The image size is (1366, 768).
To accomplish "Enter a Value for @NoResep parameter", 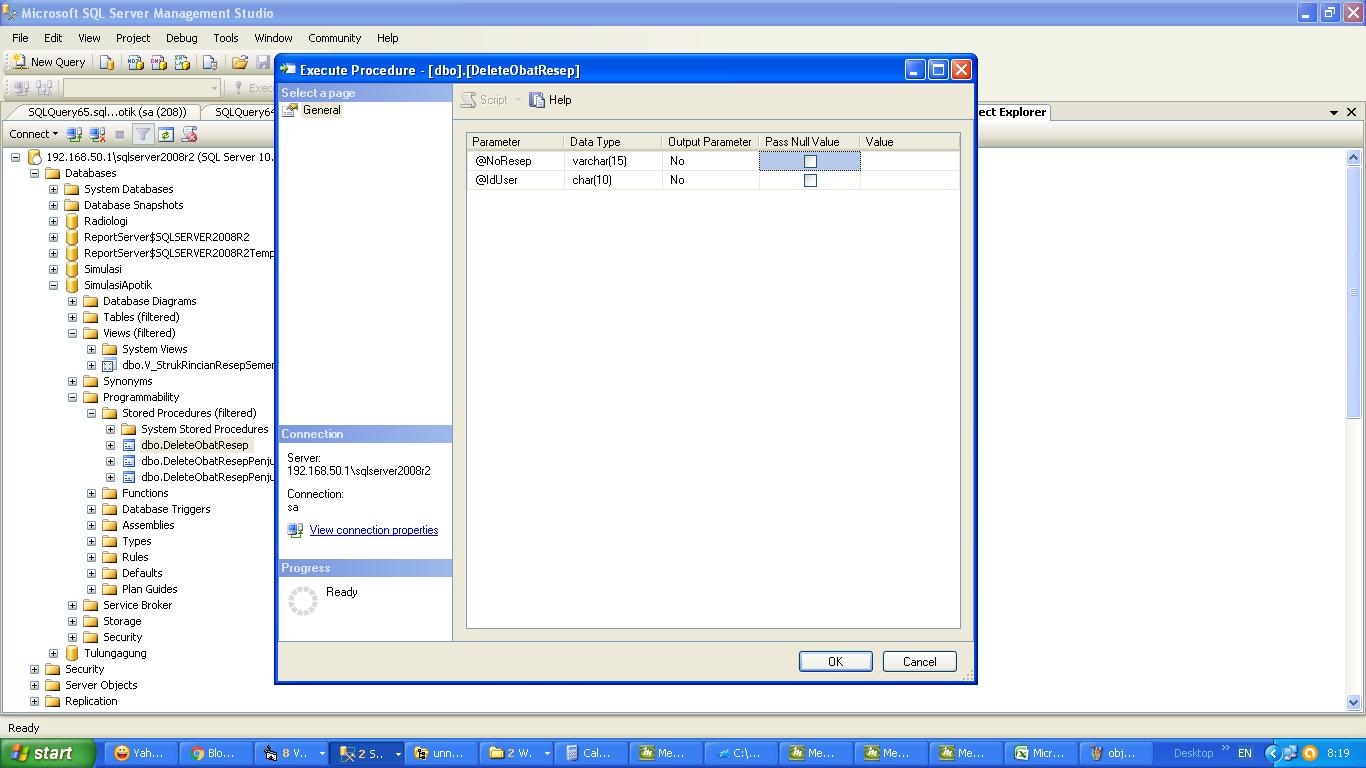I will [910, 160].
